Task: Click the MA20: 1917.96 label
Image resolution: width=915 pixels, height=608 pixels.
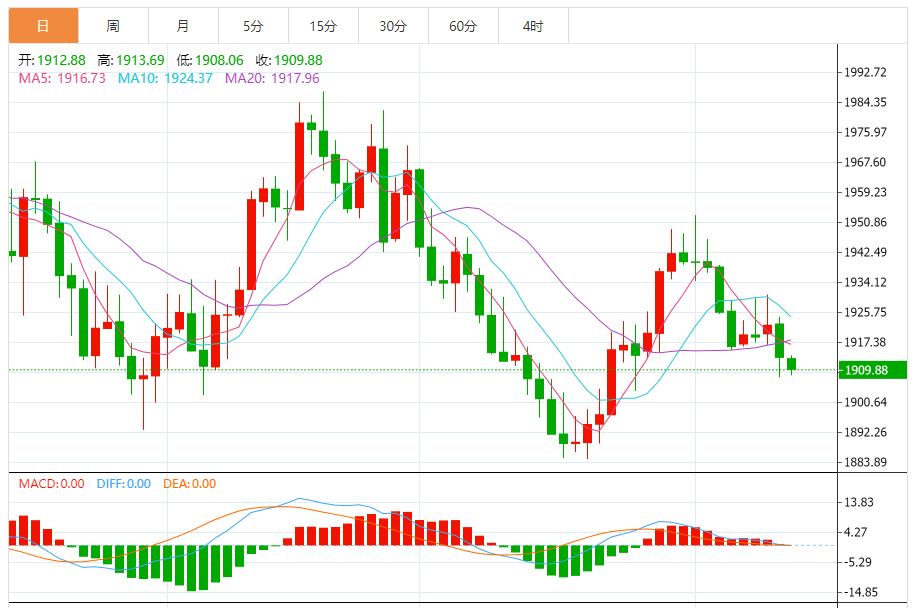Action: coord(273,78)
